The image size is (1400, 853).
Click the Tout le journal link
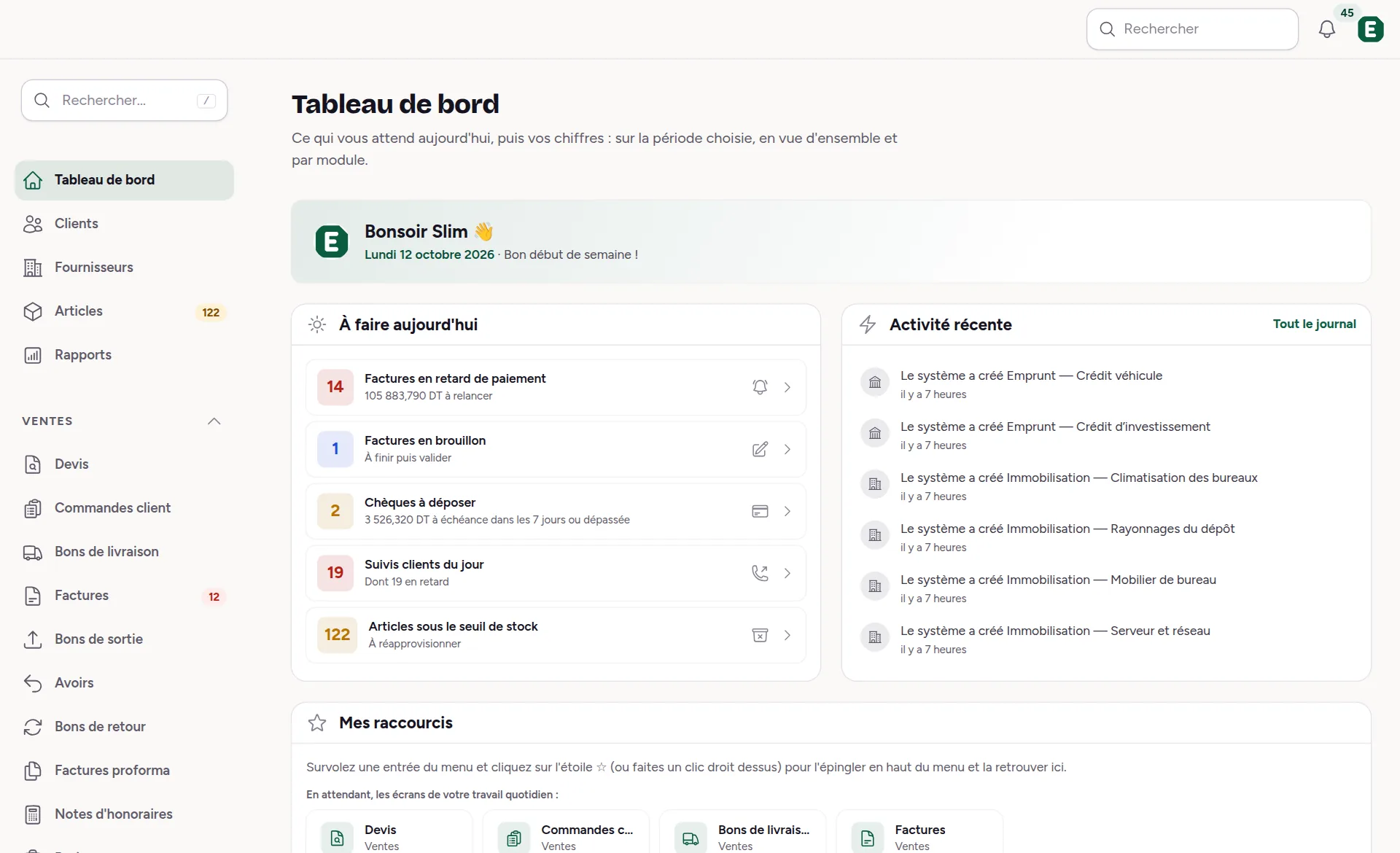(x=1314, y=324)
